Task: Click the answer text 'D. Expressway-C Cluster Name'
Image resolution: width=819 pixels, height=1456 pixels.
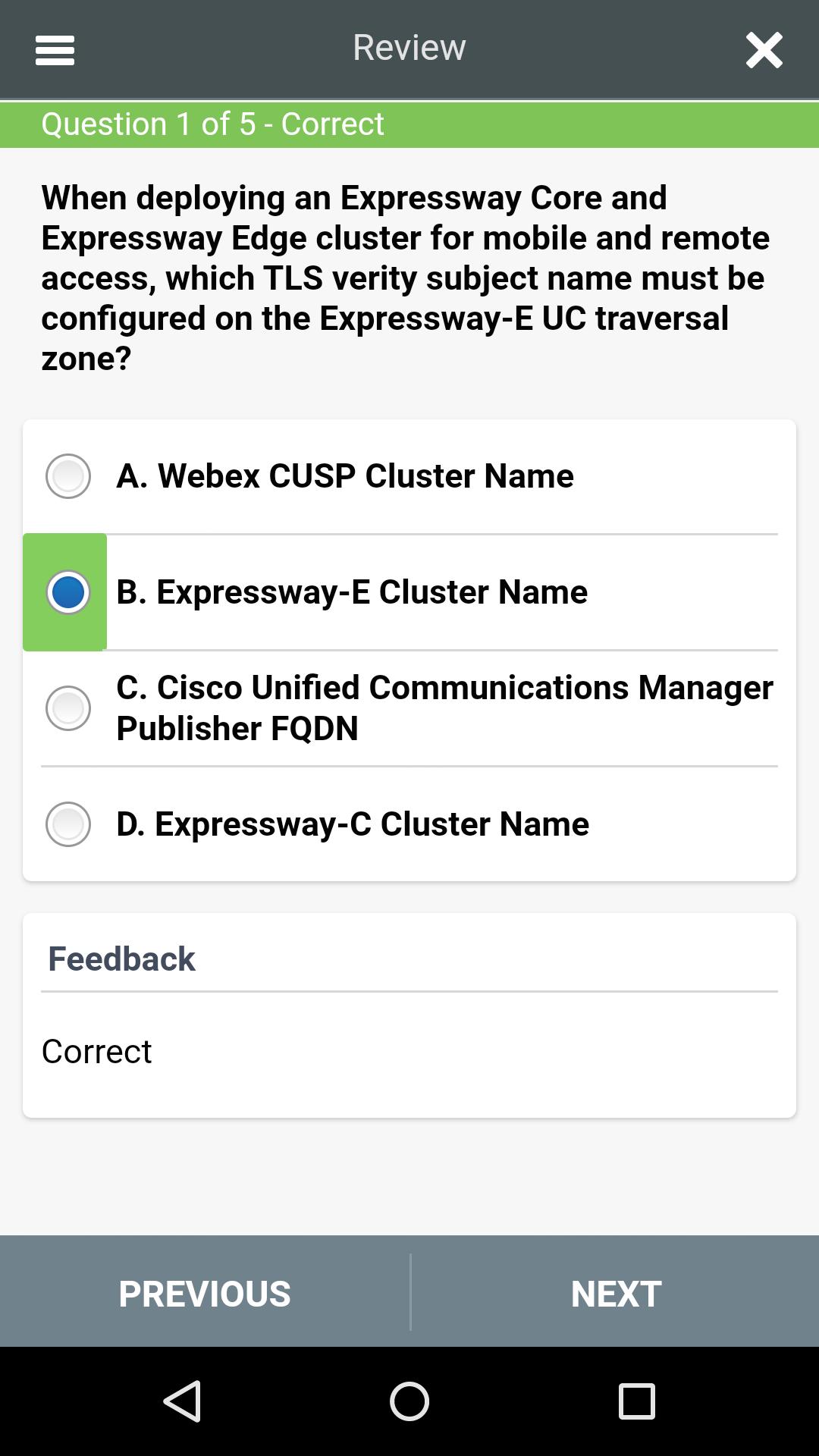Action: coord(353,824)
